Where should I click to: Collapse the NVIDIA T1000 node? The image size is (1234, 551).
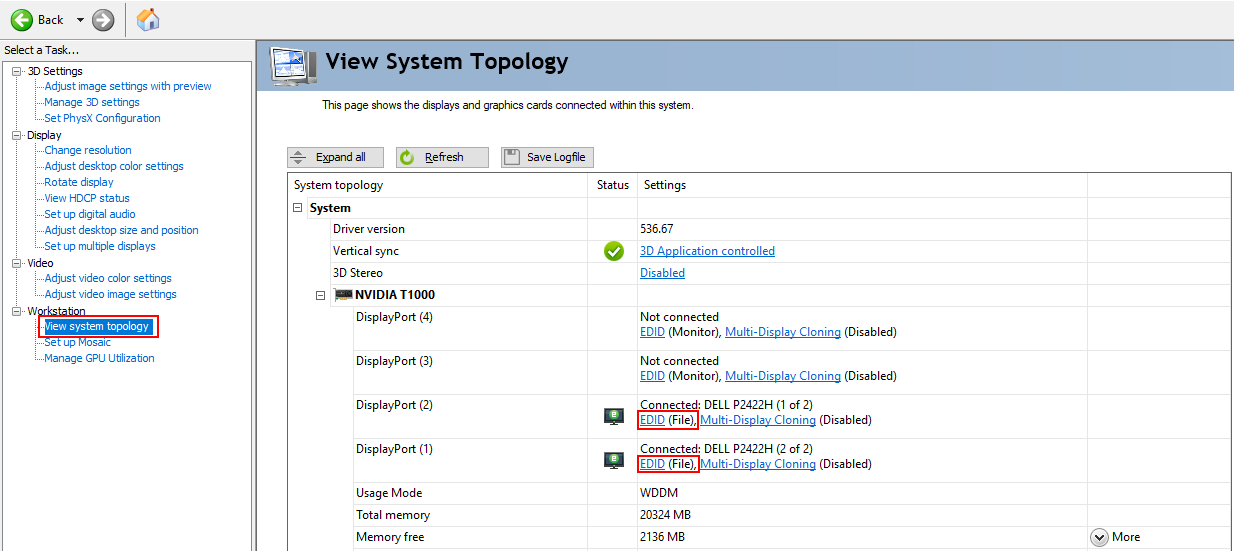click(321, 295)
